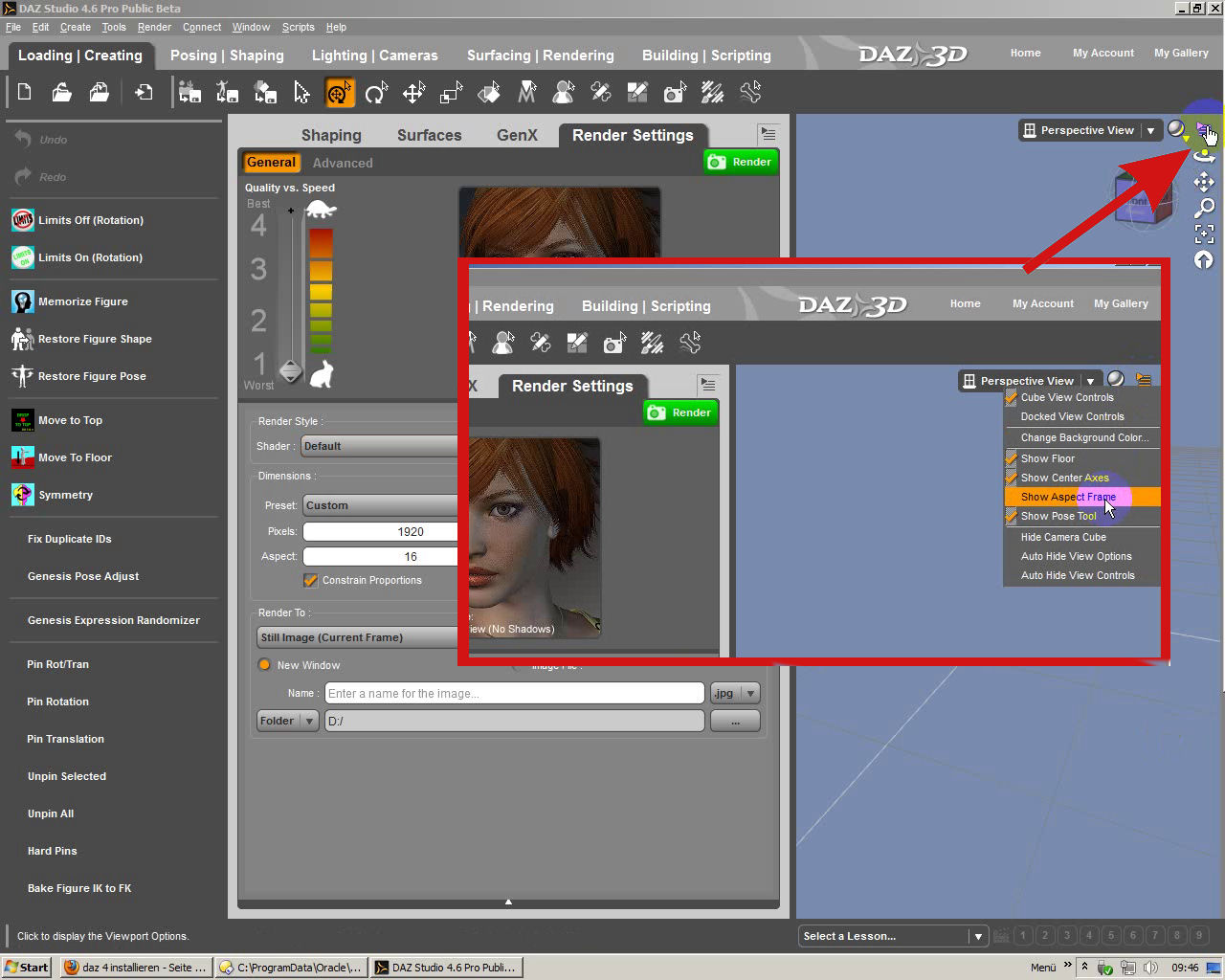The width and height of the screenshot is (1225, 980).
Task: Toggle the Constrain Proportions checkbox
Action: click(x=310, y=580)
